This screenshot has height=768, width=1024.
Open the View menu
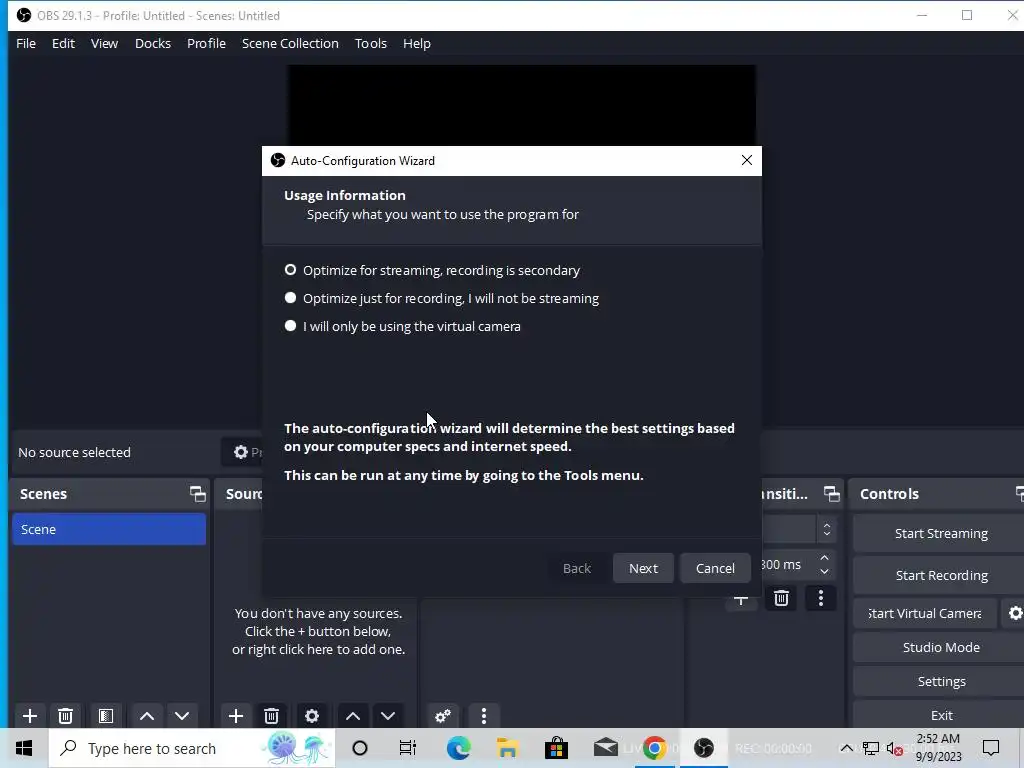click(104, 43)
